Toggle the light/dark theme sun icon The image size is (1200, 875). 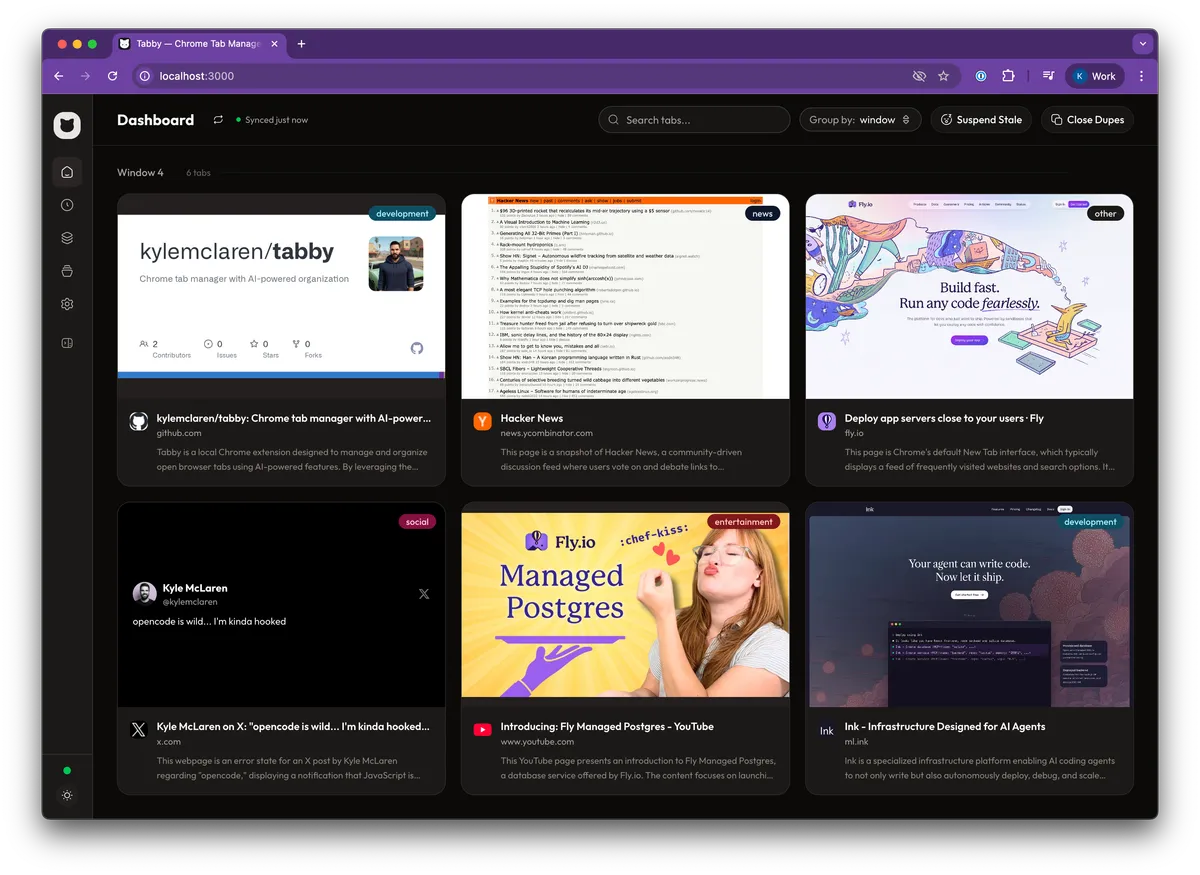click(x=67, y=796)
